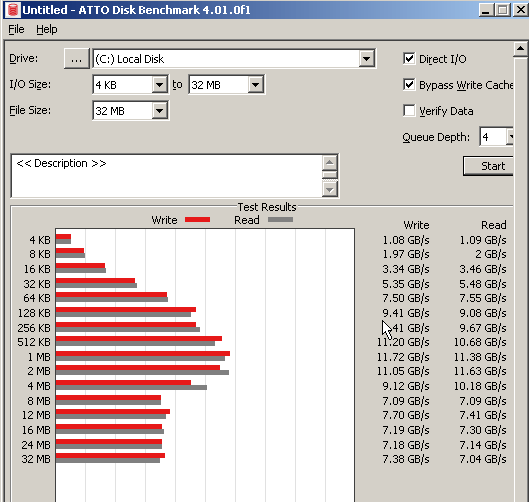
Task: Close the ATTO Disk Benchmark window
Action: click(521, 10)
